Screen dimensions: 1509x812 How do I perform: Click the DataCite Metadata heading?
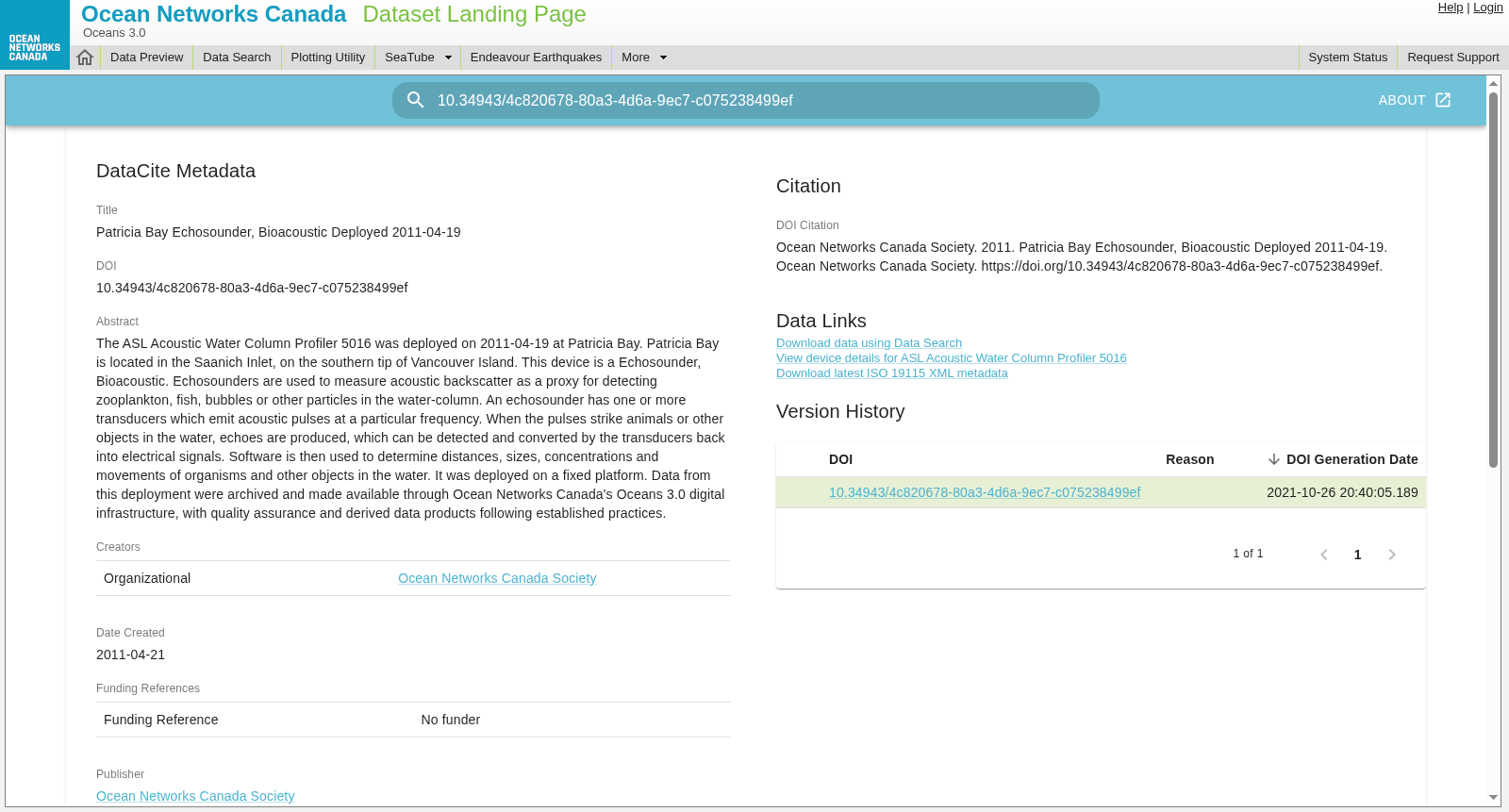point(175,171)
